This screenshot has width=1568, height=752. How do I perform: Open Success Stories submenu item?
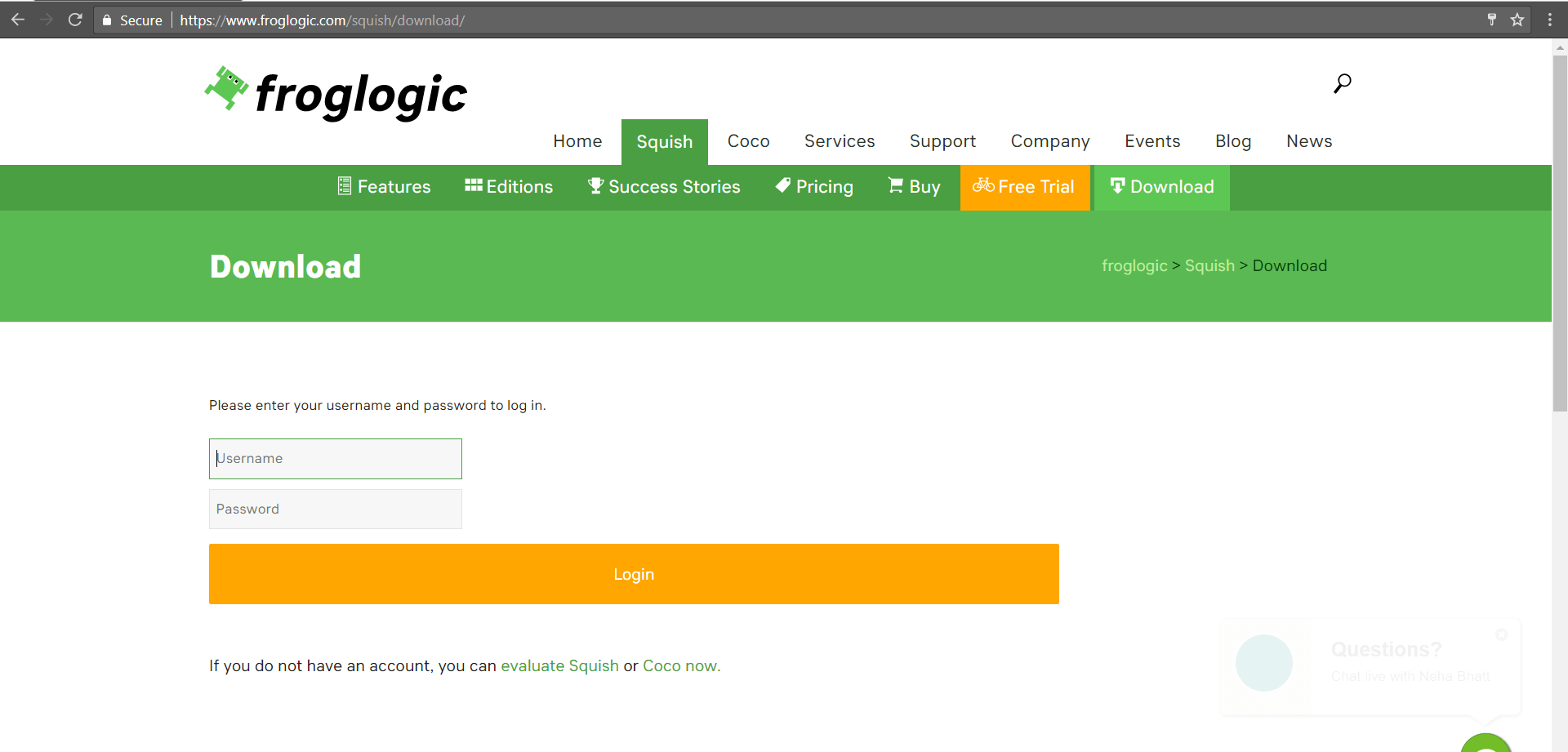[x=664, y=187]
